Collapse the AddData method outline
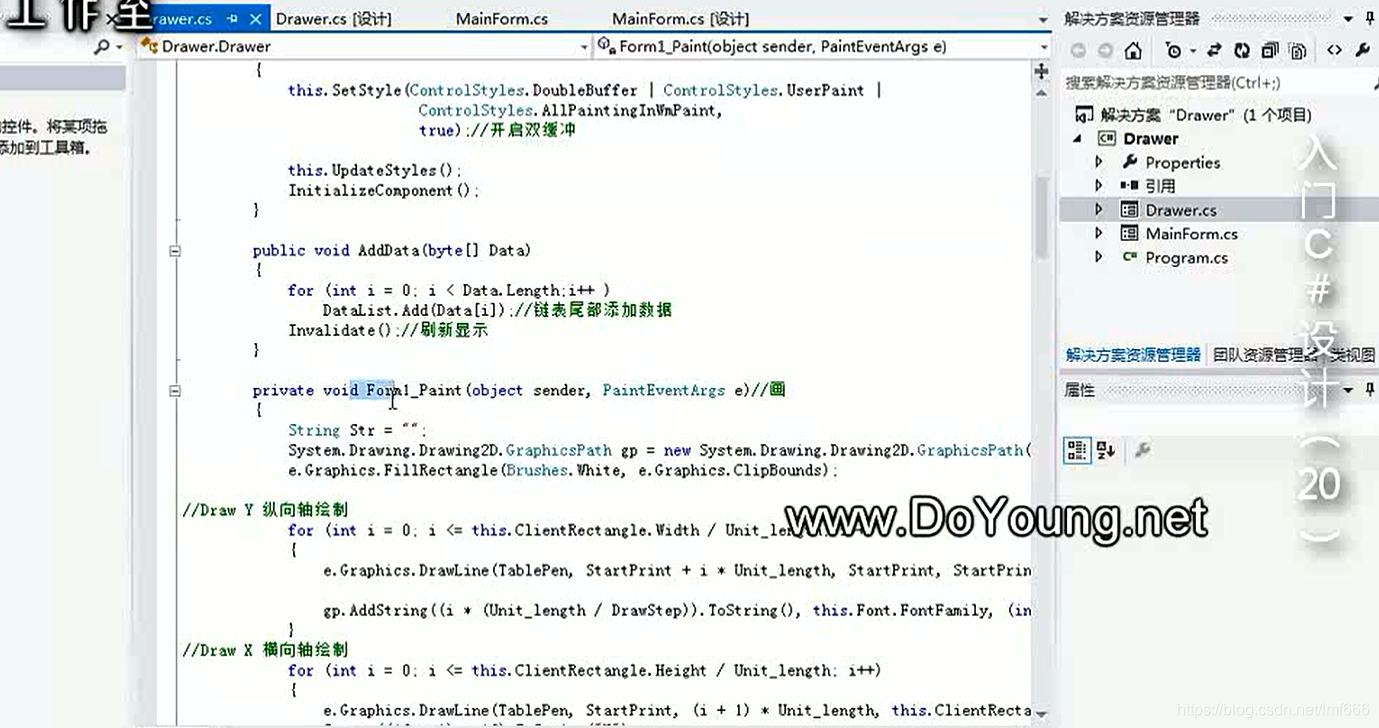 [174, 251]
